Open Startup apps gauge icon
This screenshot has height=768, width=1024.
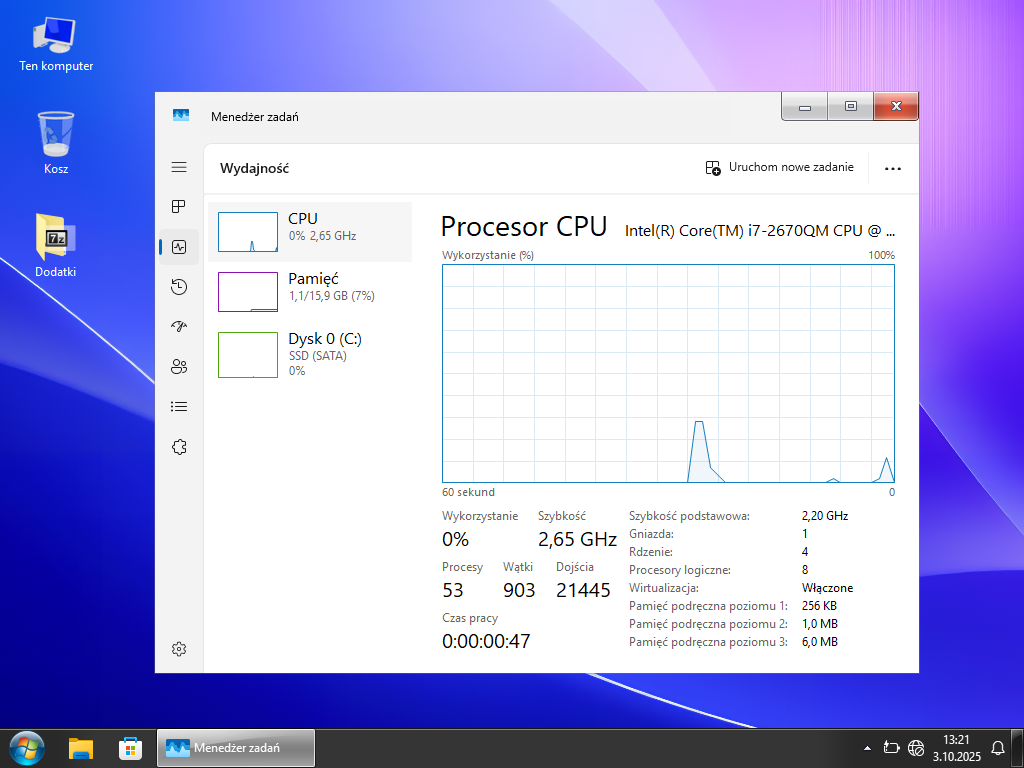[x=179, y=327]
